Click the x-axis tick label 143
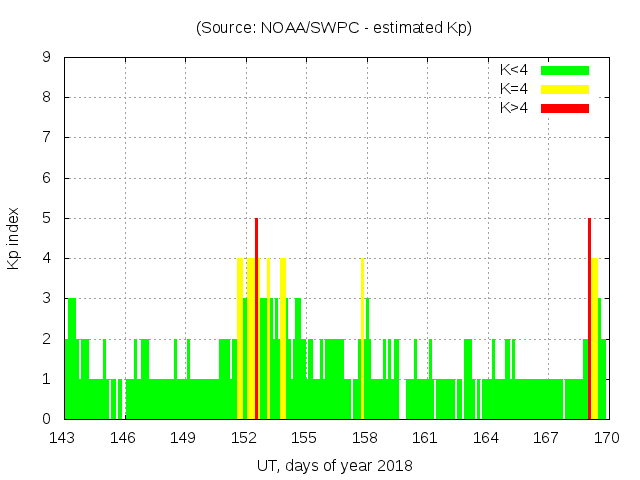640x480 pixels. click(64, 437)
